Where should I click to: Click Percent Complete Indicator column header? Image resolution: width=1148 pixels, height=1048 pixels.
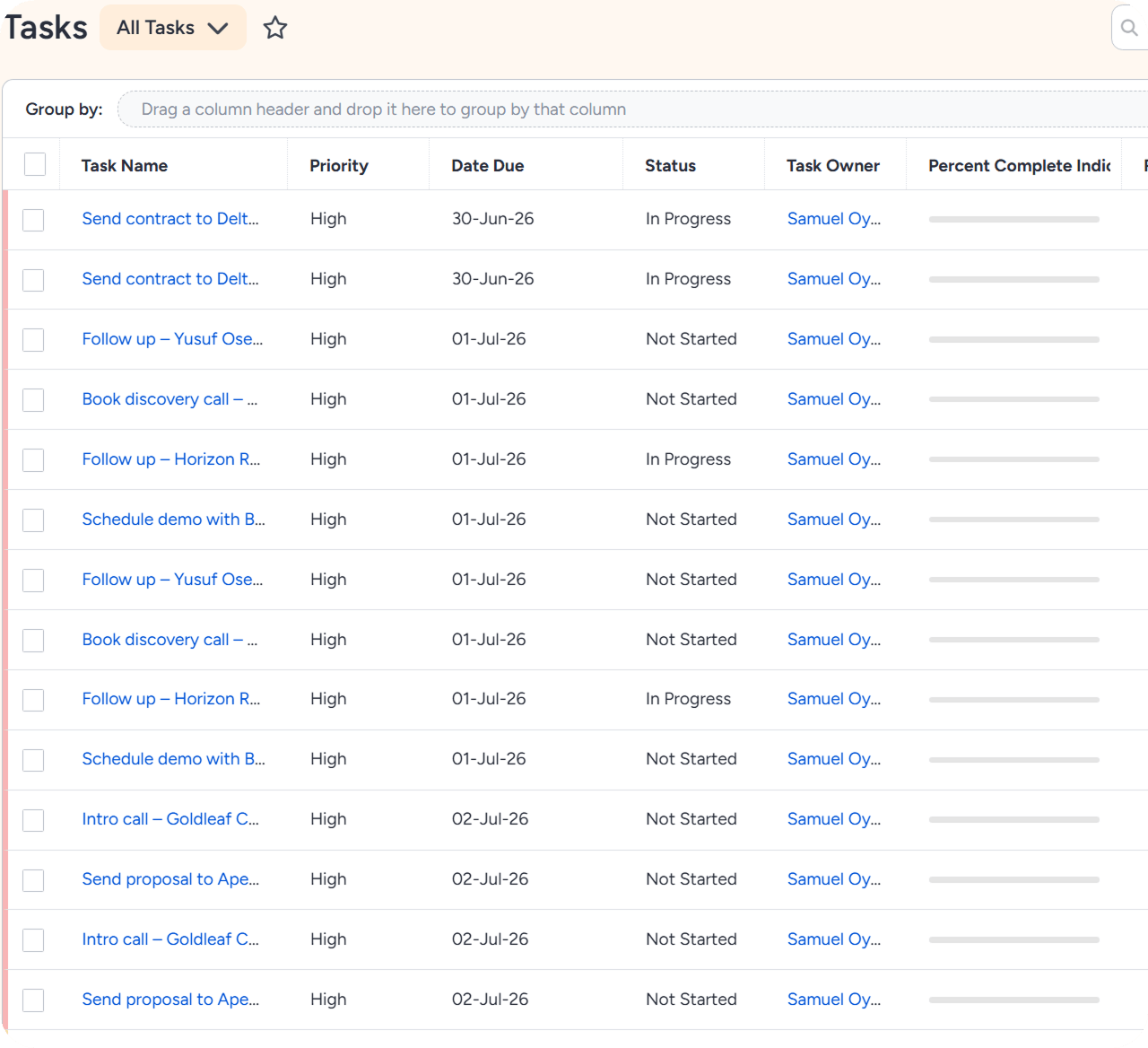[1020, 166]
